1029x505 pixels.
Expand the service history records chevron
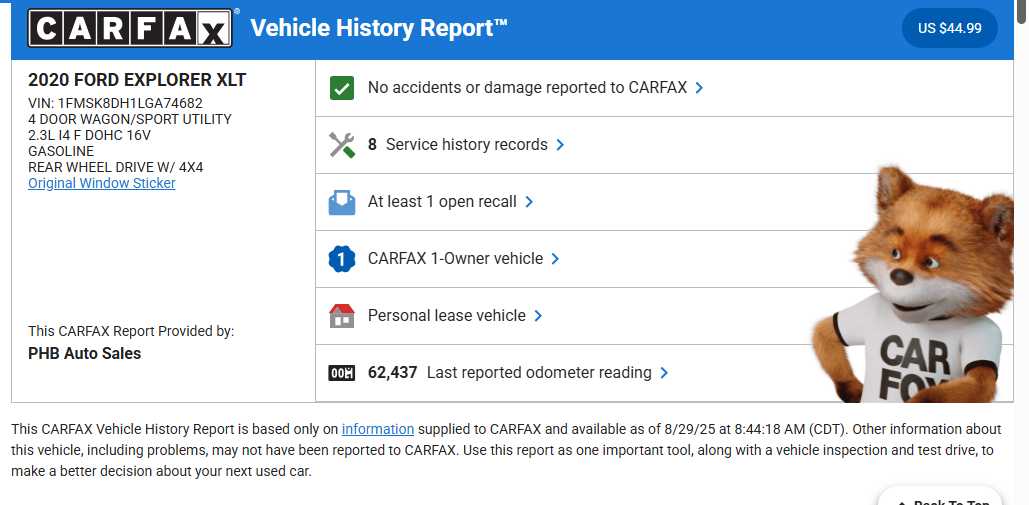(x=560, y=145)
